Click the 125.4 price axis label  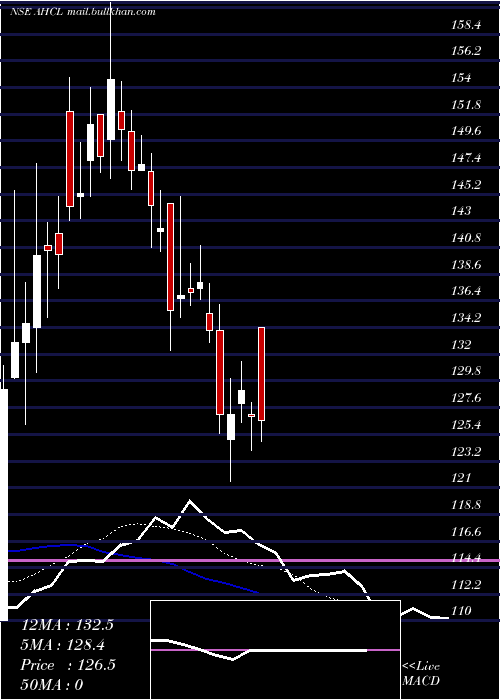467,424
